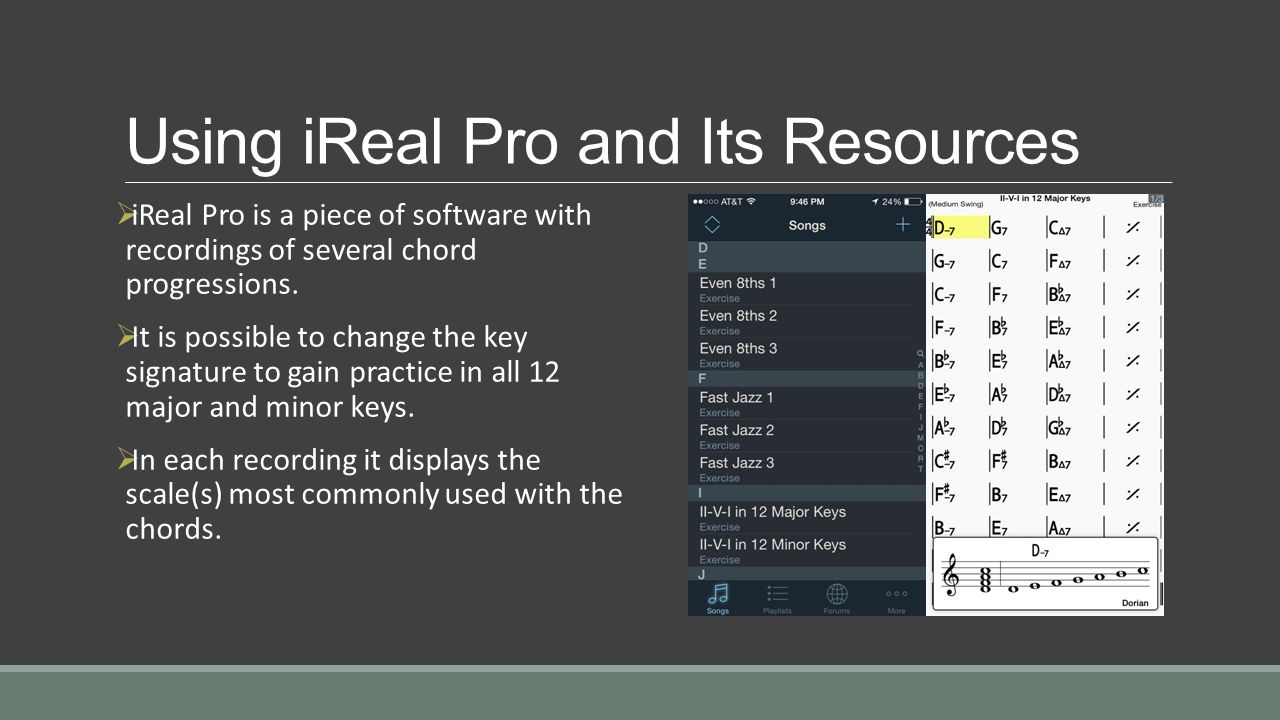
Task: Open the Forums tab
Action: [837, 597]
